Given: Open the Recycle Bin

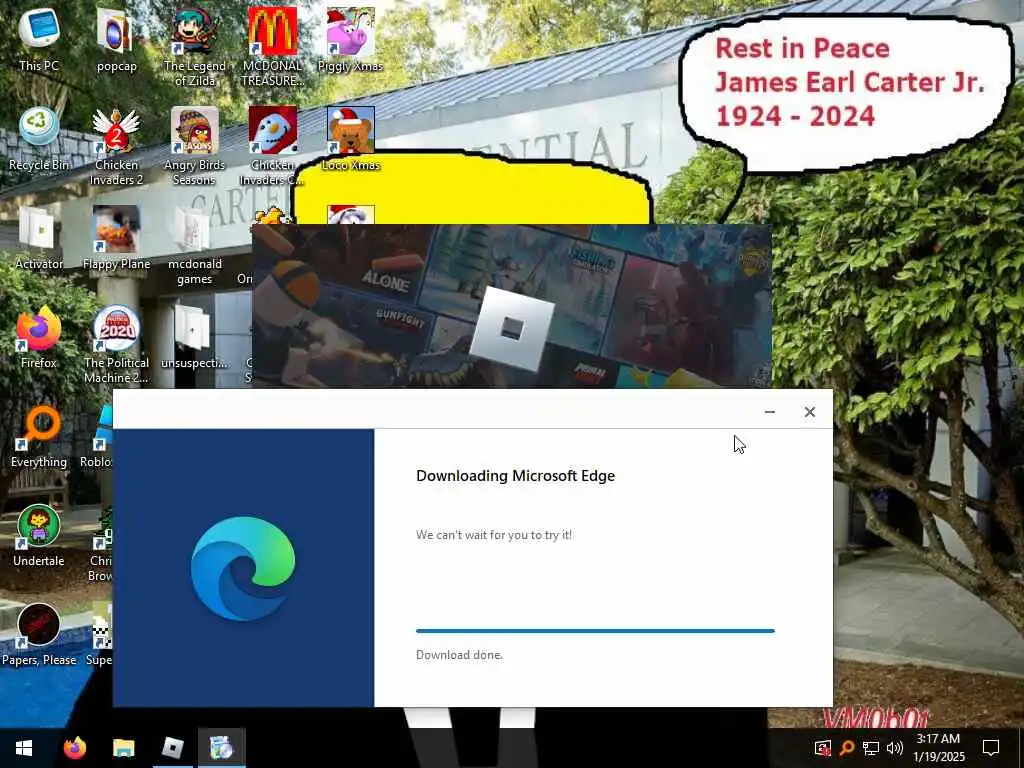Looking at the screenshot, I should click(39, 139).
